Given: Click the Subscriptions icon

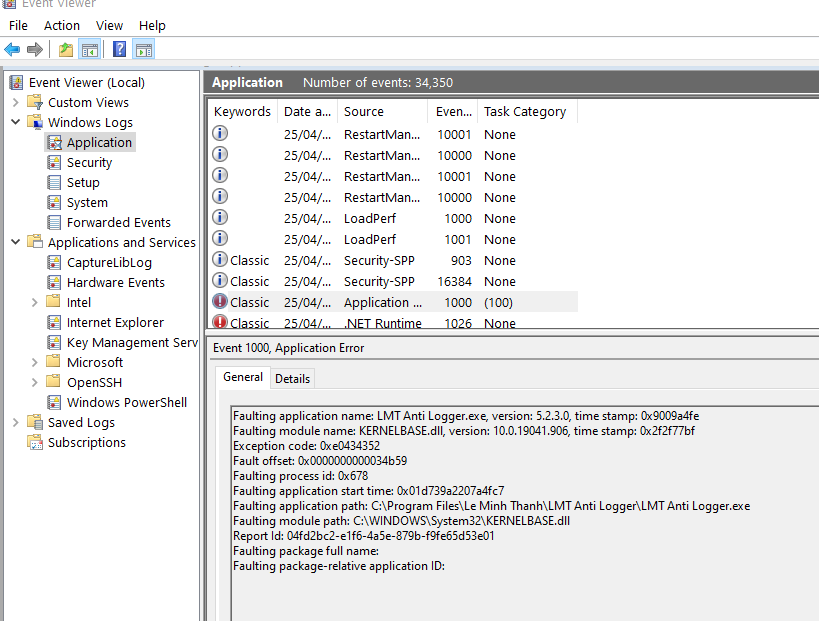Looking at the screenshot, I should 35,442.
